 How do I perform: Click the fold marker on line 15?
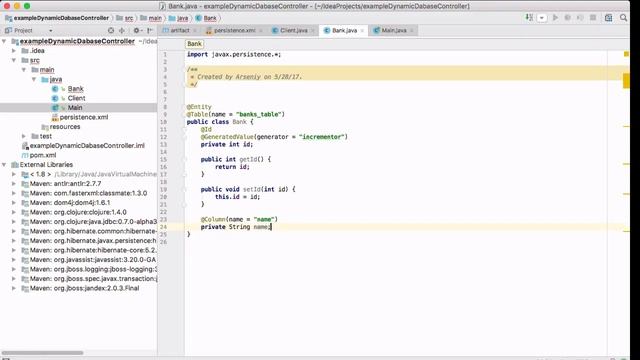[184, 159]
